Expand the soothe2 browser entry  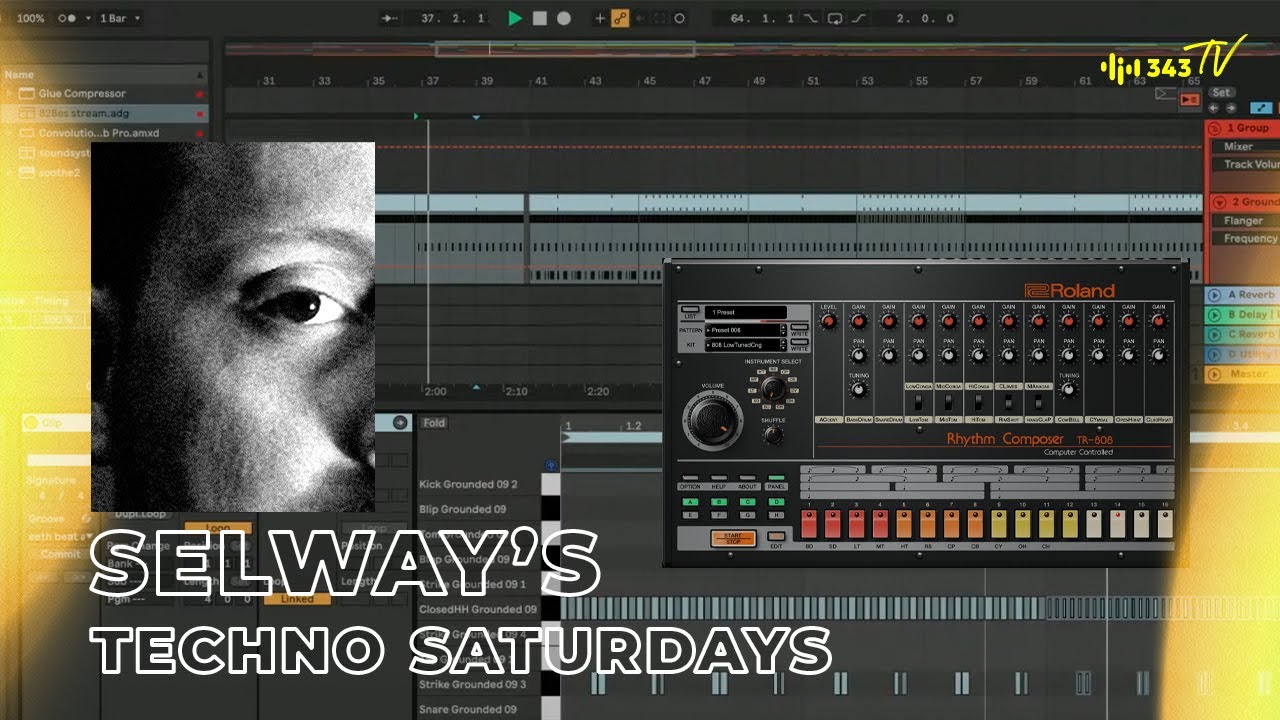(x=9, y=172)
